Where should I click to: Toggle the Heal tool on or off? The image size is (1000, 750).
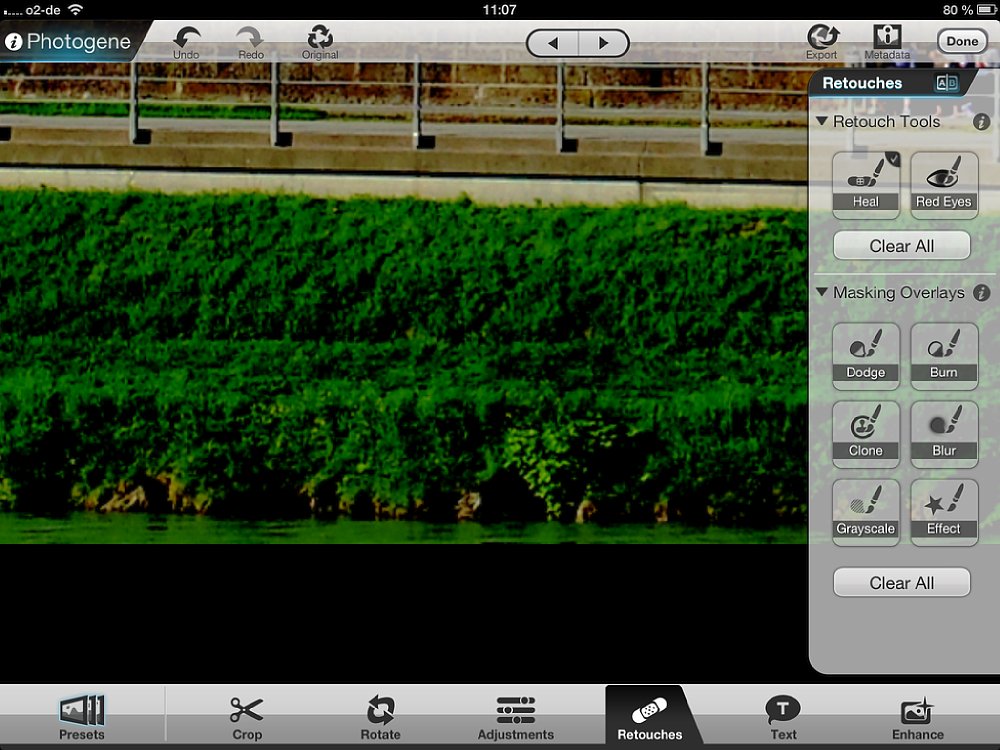[866, 184]
